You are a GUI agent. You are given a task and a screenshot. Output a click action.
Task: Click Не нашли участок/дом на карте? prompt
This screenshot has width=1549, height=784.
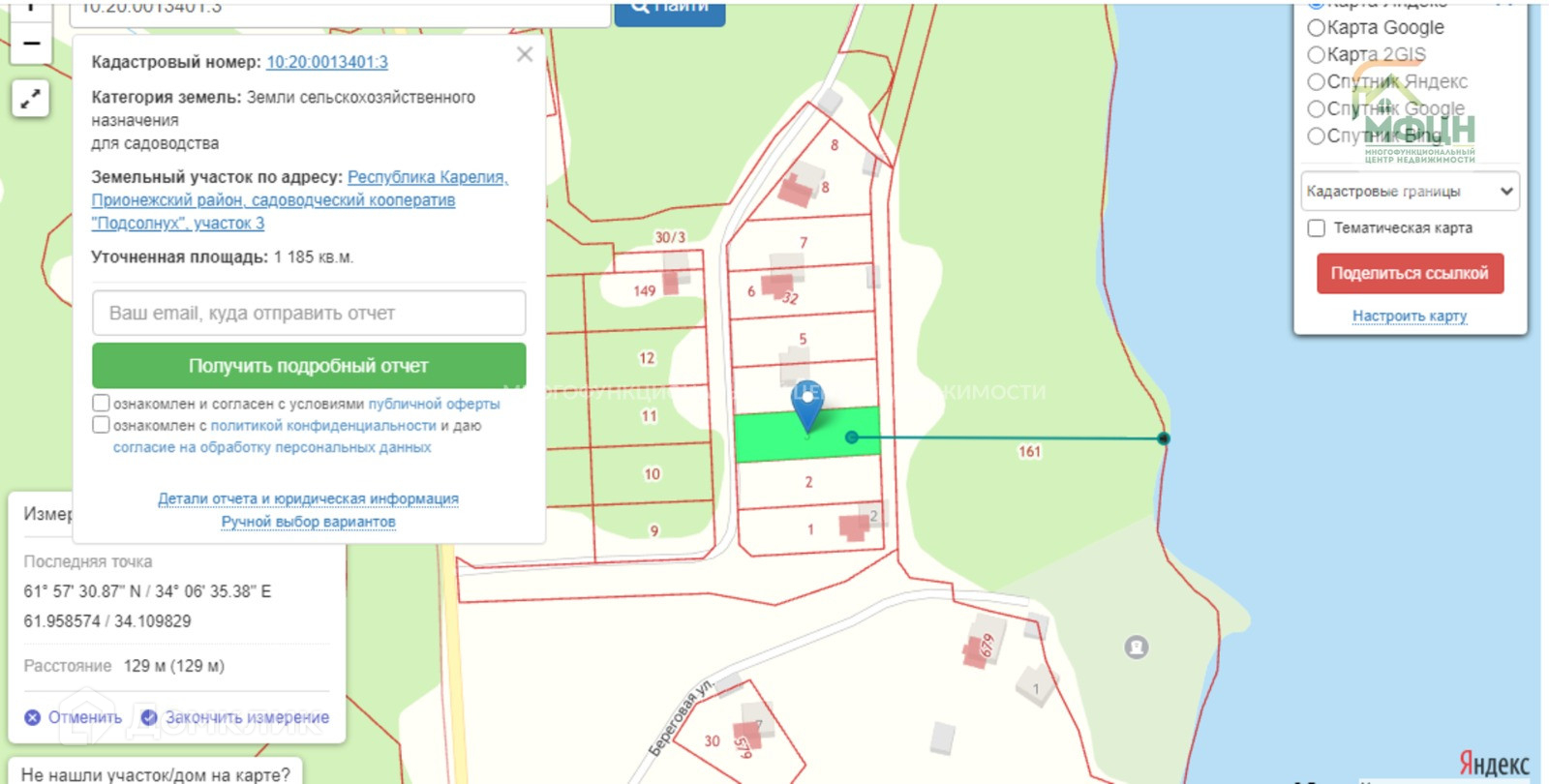coord(156,774)
